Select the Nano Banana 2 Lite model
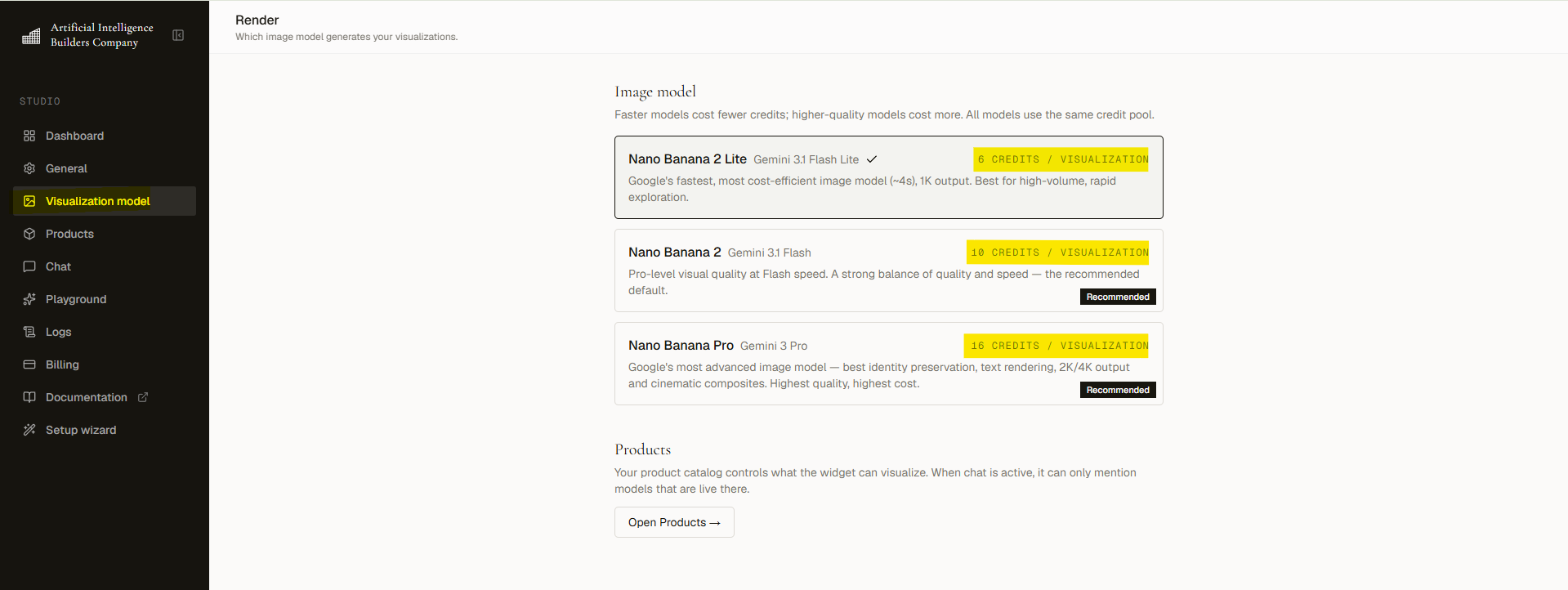The image size is (1568, 590). point(889,177)
